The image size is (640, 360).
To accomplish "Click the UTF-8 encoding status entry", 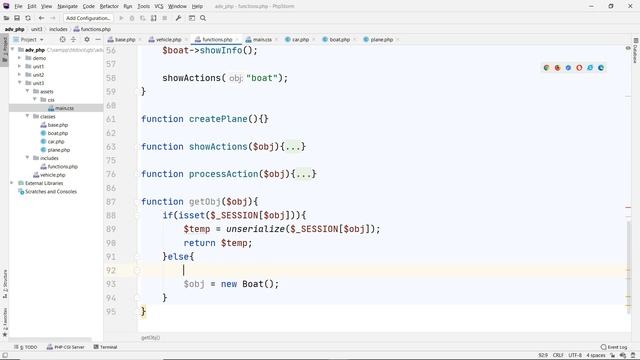I will tap(575, 355).
